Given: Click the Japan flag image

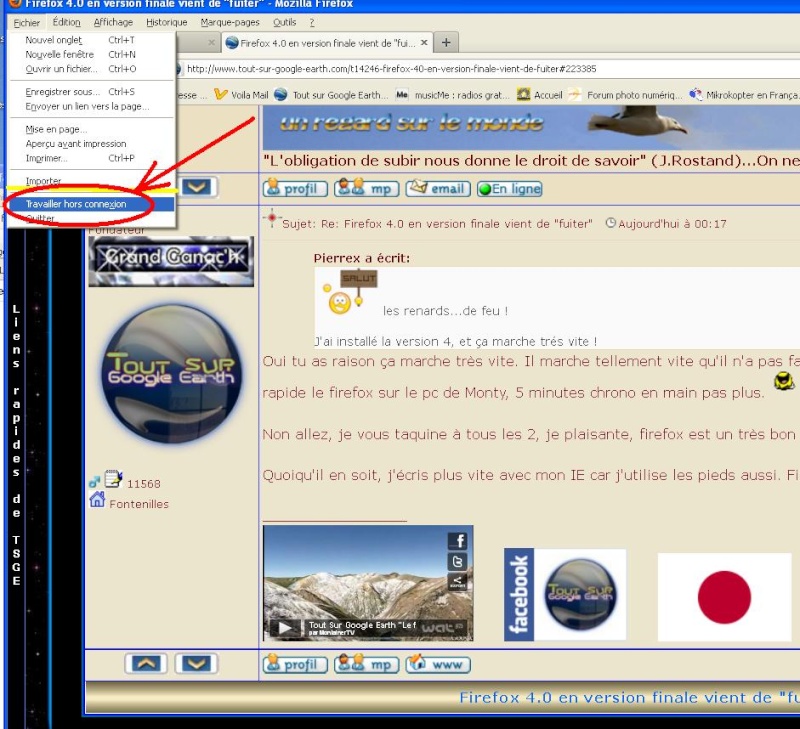Looking at the screenshot, I should (724, 597).
